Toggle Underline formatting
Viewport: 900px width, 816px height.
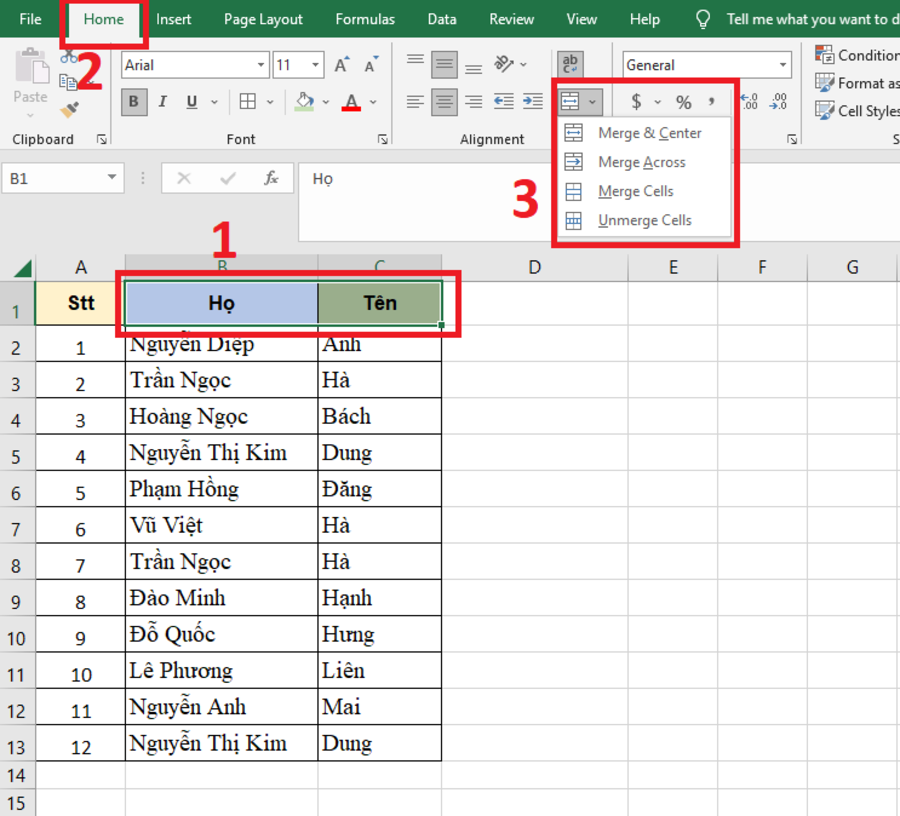(192, 102)
